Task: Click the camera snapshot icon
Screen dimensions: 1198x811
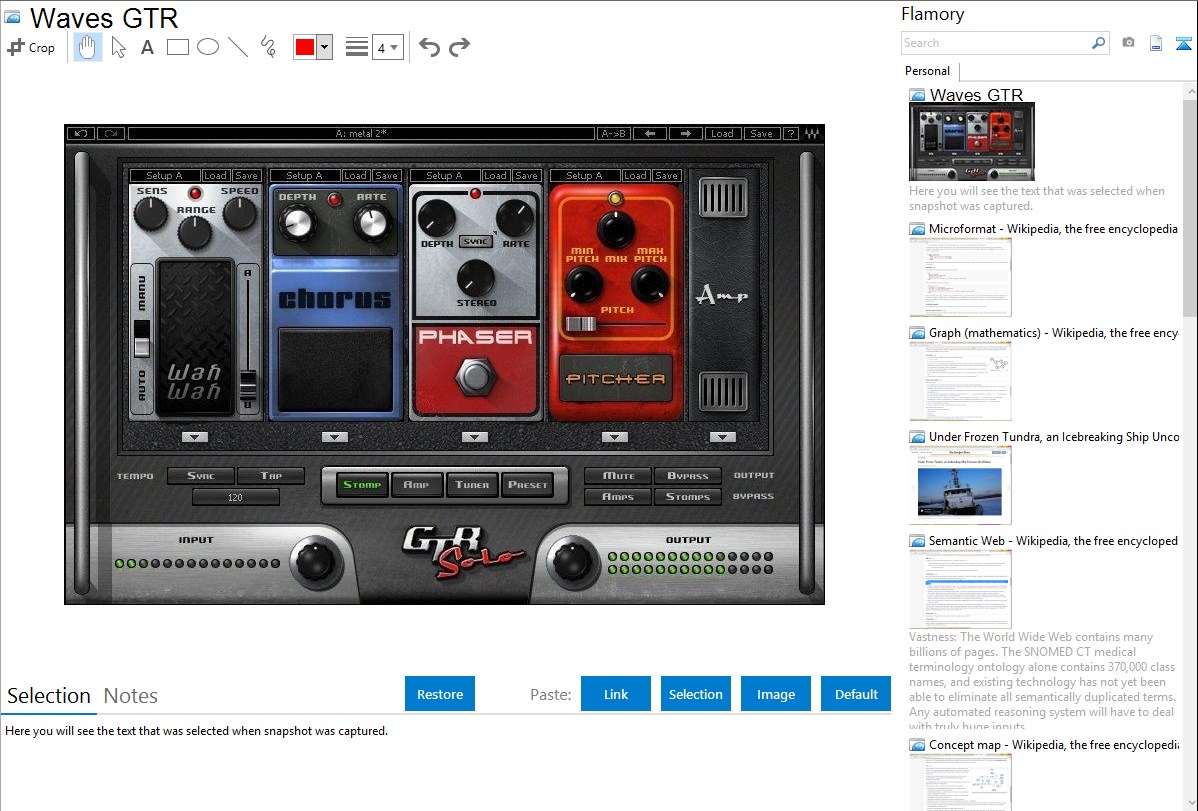Action: click(1128, 43)
